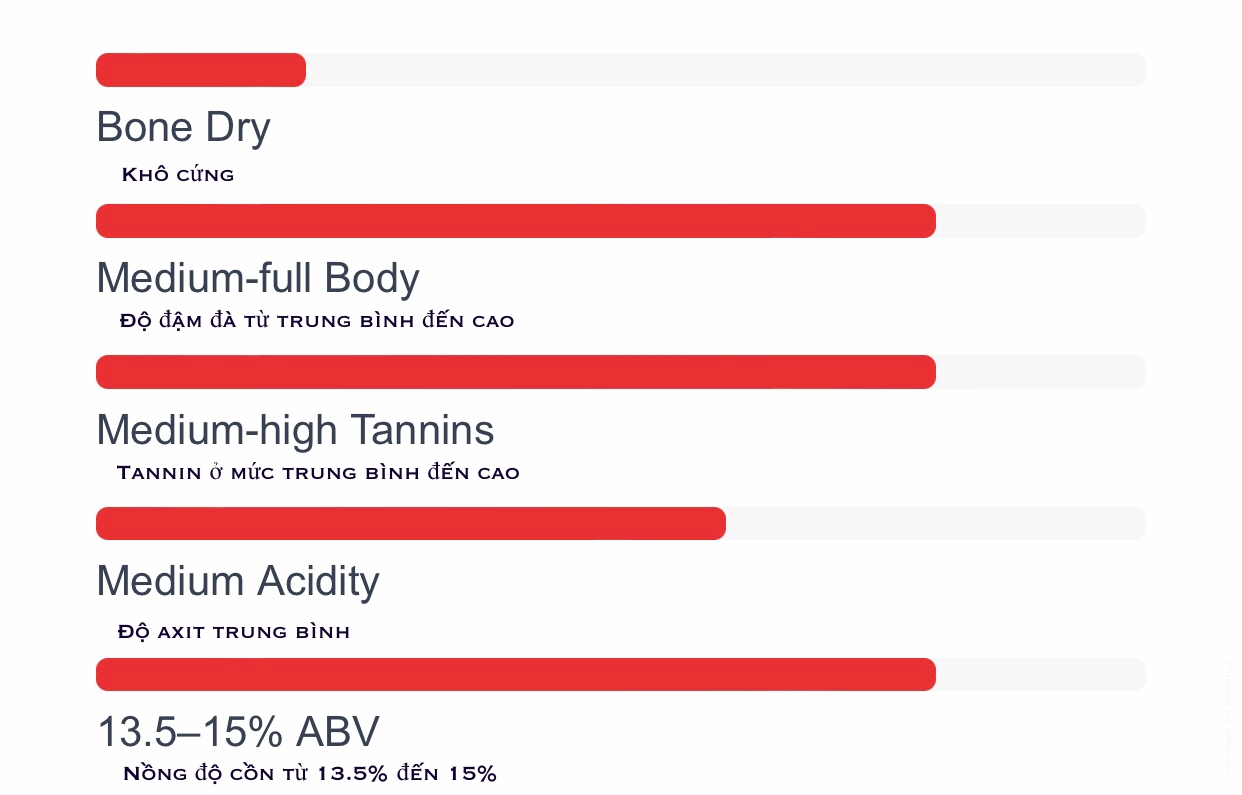Screen dimensions: 1242x795
Task: Click the unfilled end of Medium-full Body bar
Action: click(1040, 221)
